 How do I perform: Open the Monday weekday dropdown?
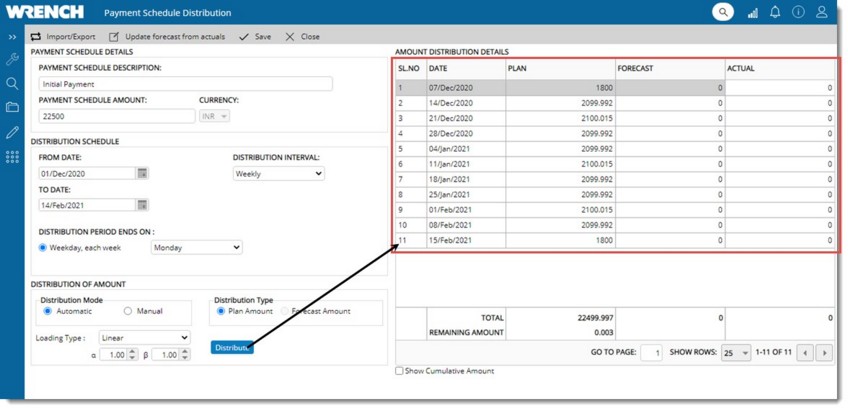click(x=196, y=247)
